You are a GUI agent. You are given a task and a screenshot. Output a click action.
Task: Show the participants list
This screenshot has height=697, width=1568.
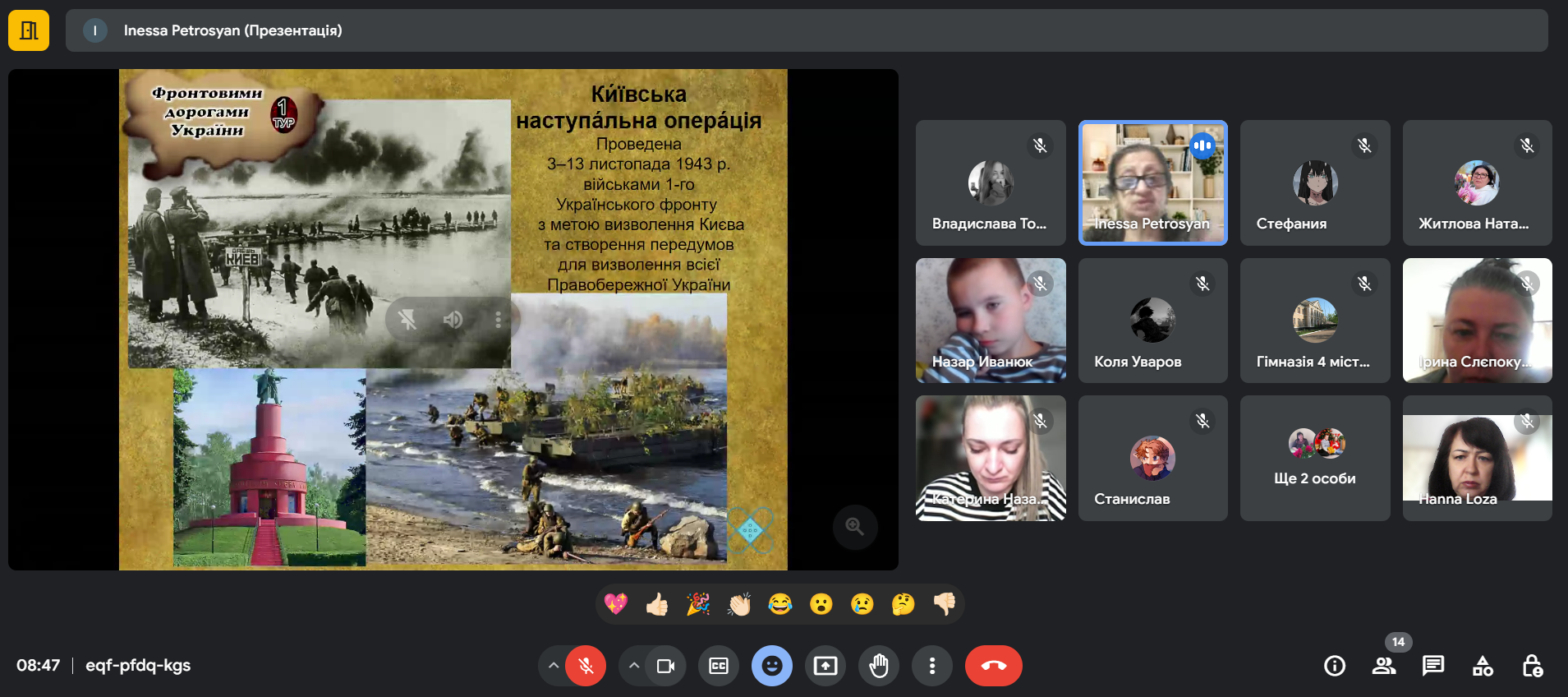pyautogui.click(x=1384, y=666)
